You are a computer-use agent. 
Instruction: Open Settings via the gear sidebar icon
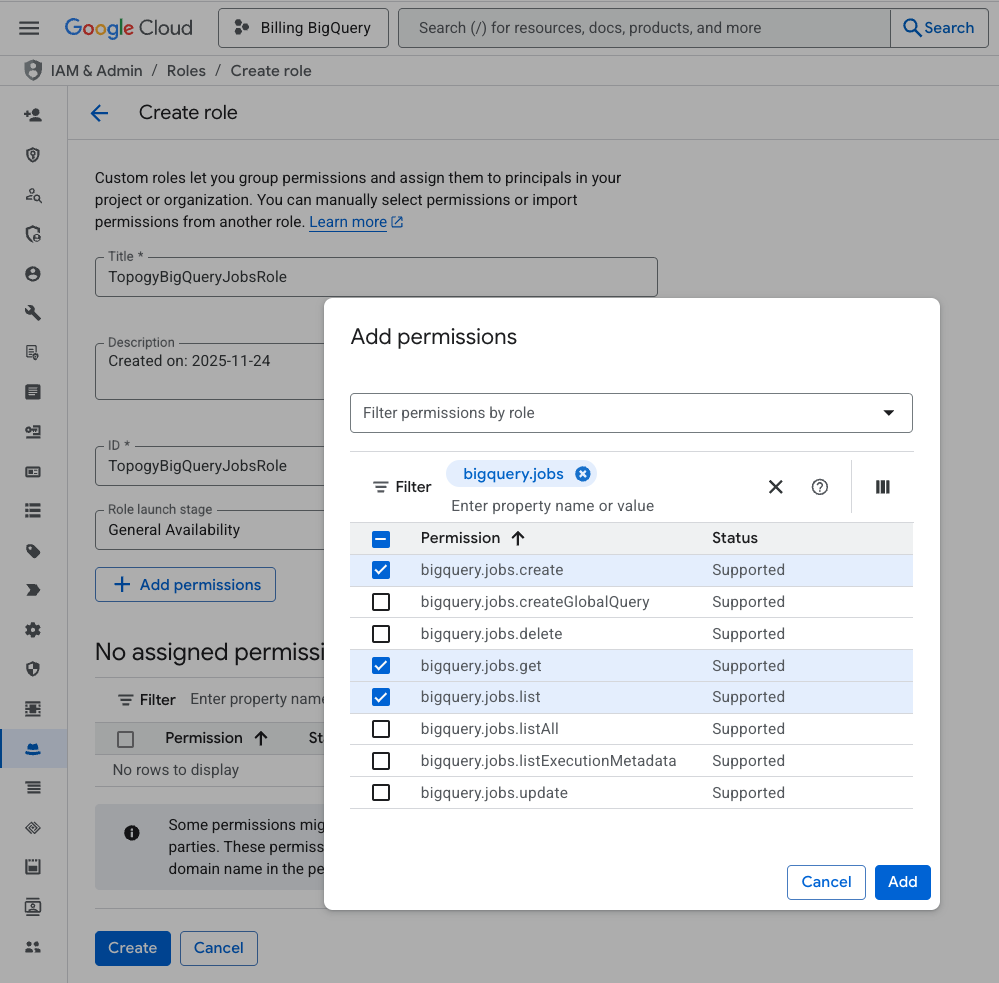(32, 629)
